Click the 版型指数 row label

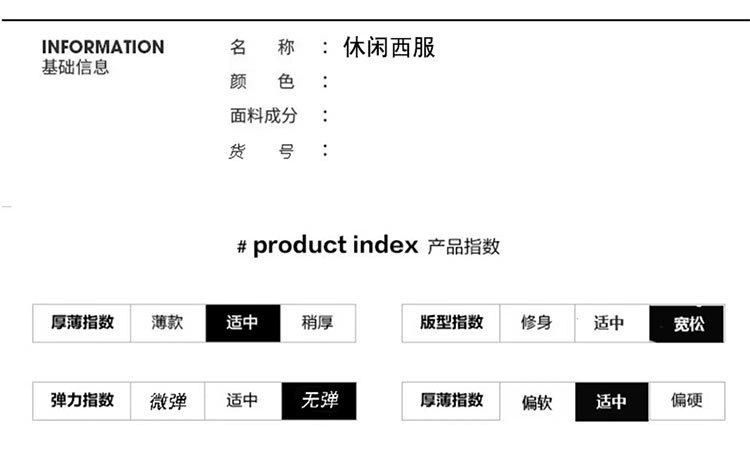451,323
